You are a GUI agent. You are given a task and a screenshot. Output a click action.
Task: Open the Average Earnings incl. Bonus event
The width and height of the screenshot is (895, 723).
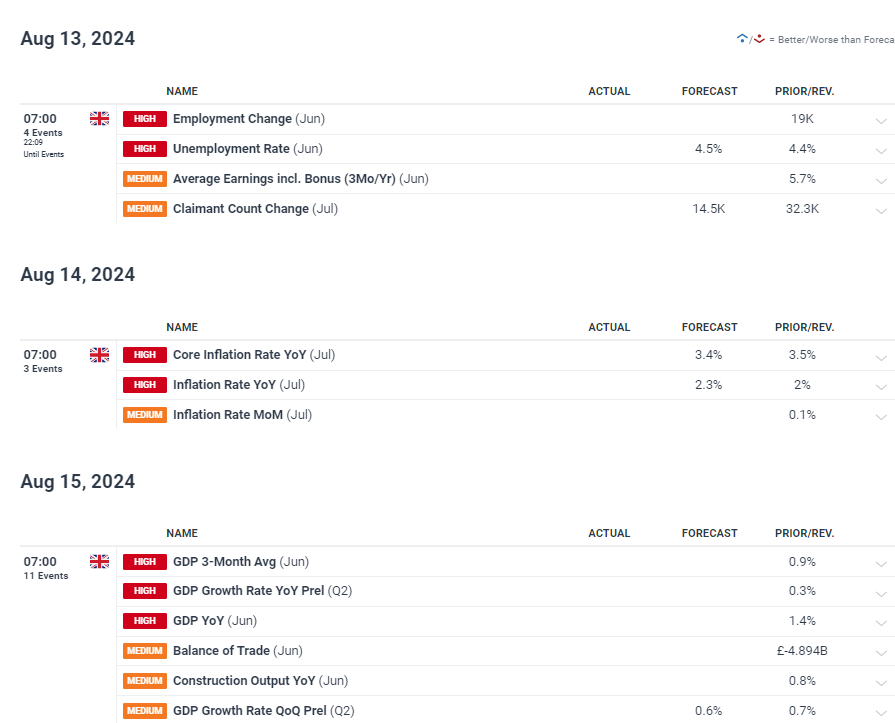[284, 179]
